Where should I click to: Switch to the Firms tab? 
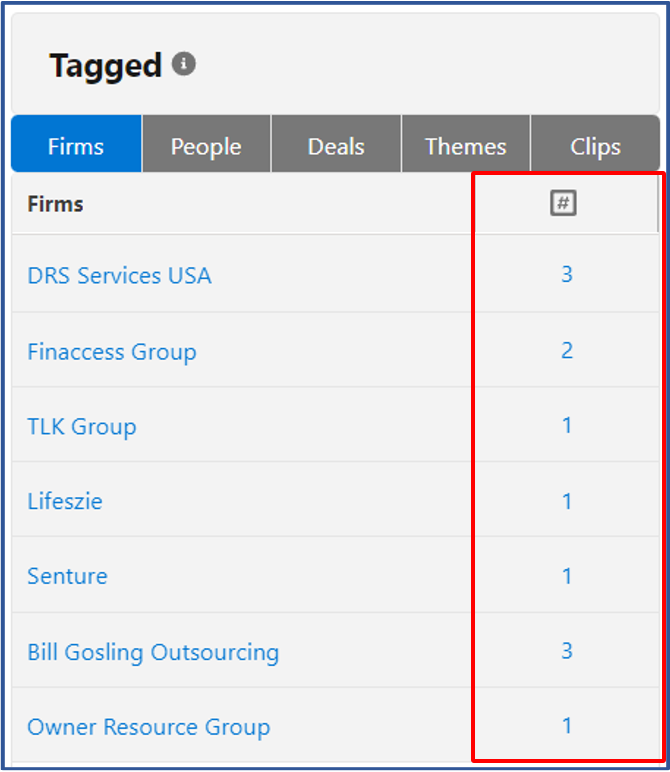76,146
